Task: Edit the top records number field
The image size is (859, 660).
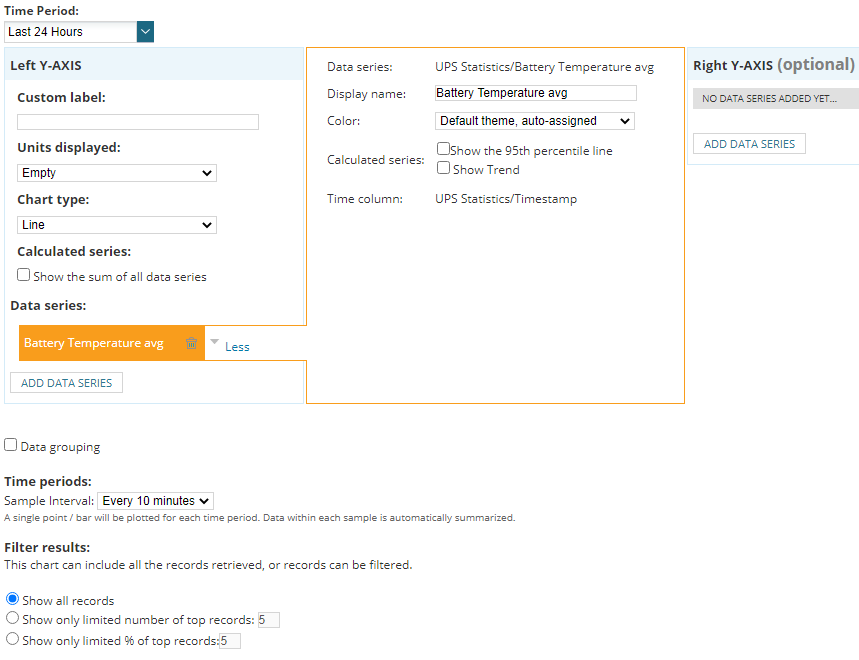Action: (x=268, y=620)
